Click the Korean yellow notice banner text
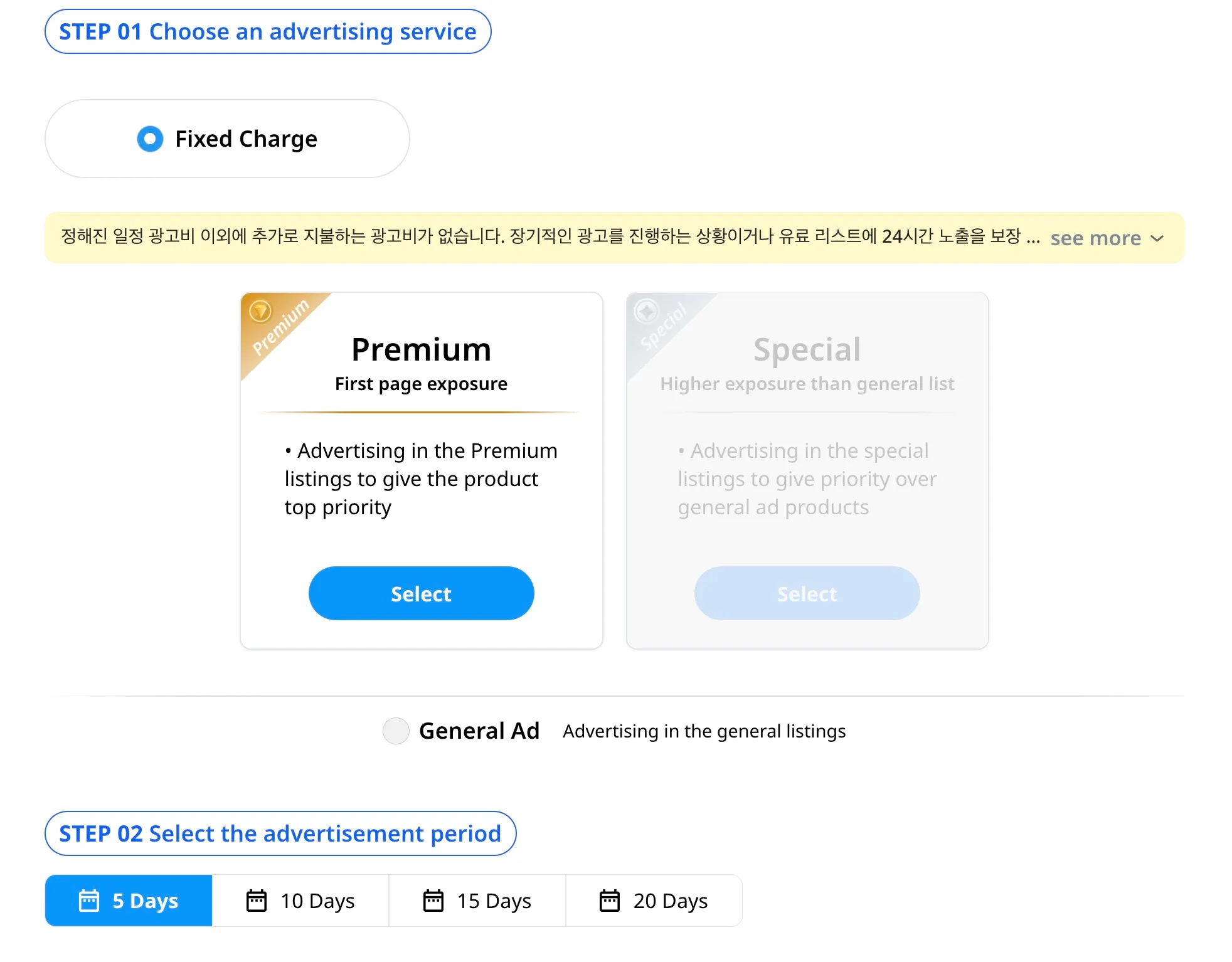 [x=539, y=237]
